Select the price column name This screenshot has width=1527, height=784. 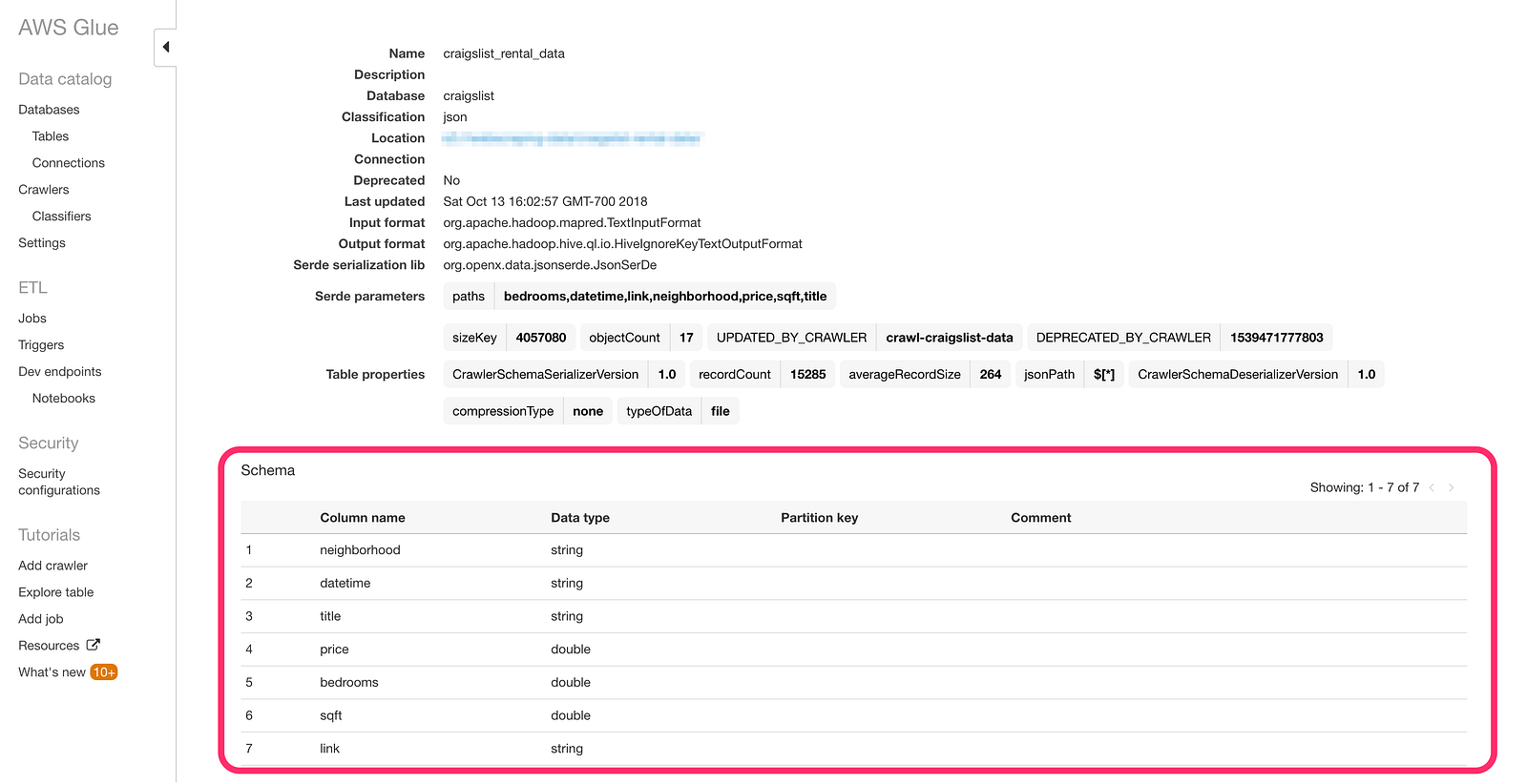point(334,650)
